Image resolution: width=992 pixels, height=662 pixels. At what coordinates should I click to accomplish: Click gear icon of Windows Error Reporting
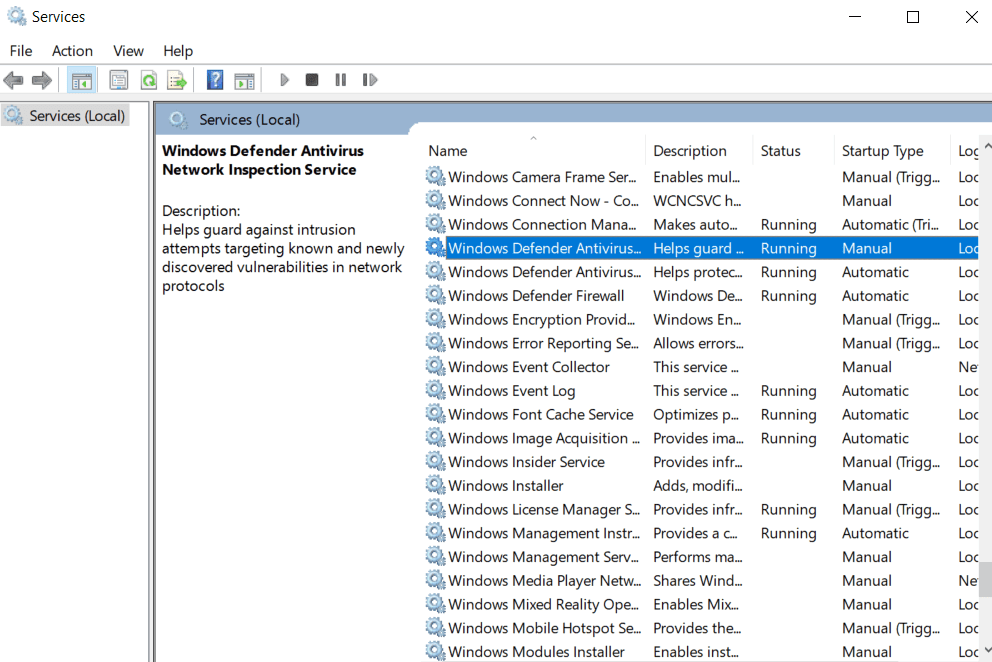(x=435, y=342)
